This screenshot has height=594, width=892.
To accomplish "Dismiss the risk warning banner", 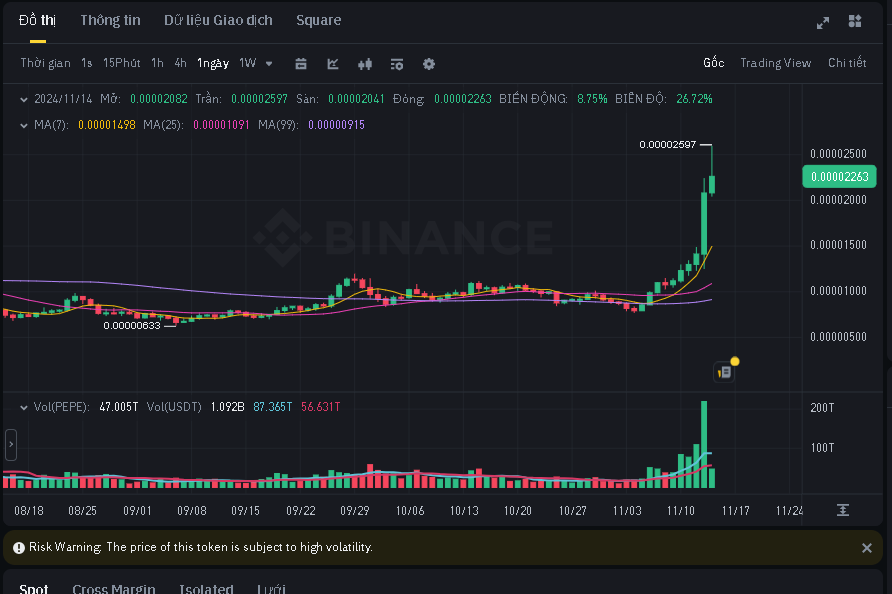I will (866, 547).
